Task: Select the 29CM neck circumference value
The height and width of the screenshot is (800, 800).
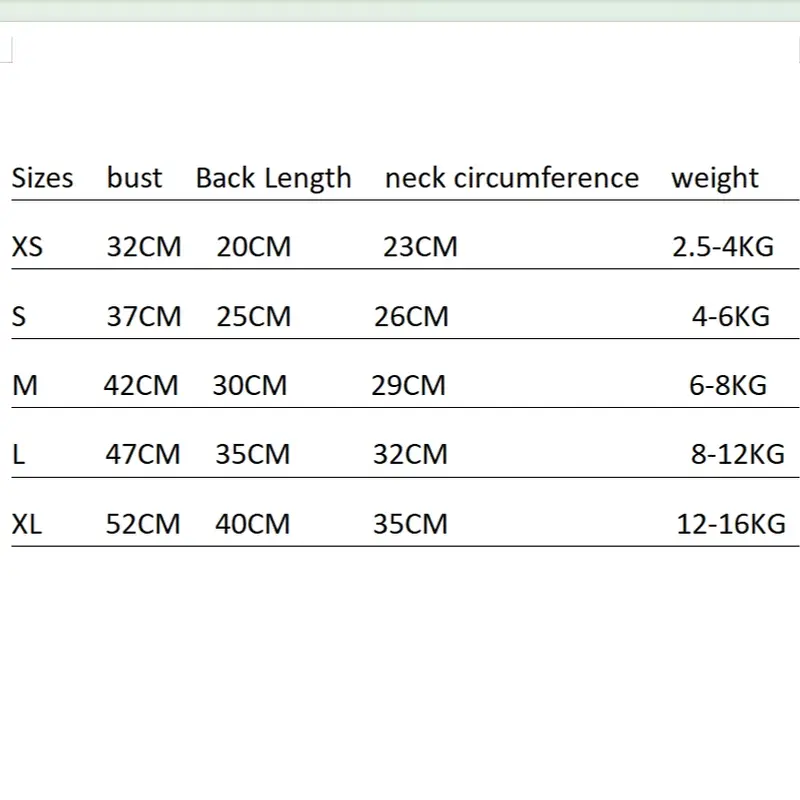Action: (x=408, y=385)
